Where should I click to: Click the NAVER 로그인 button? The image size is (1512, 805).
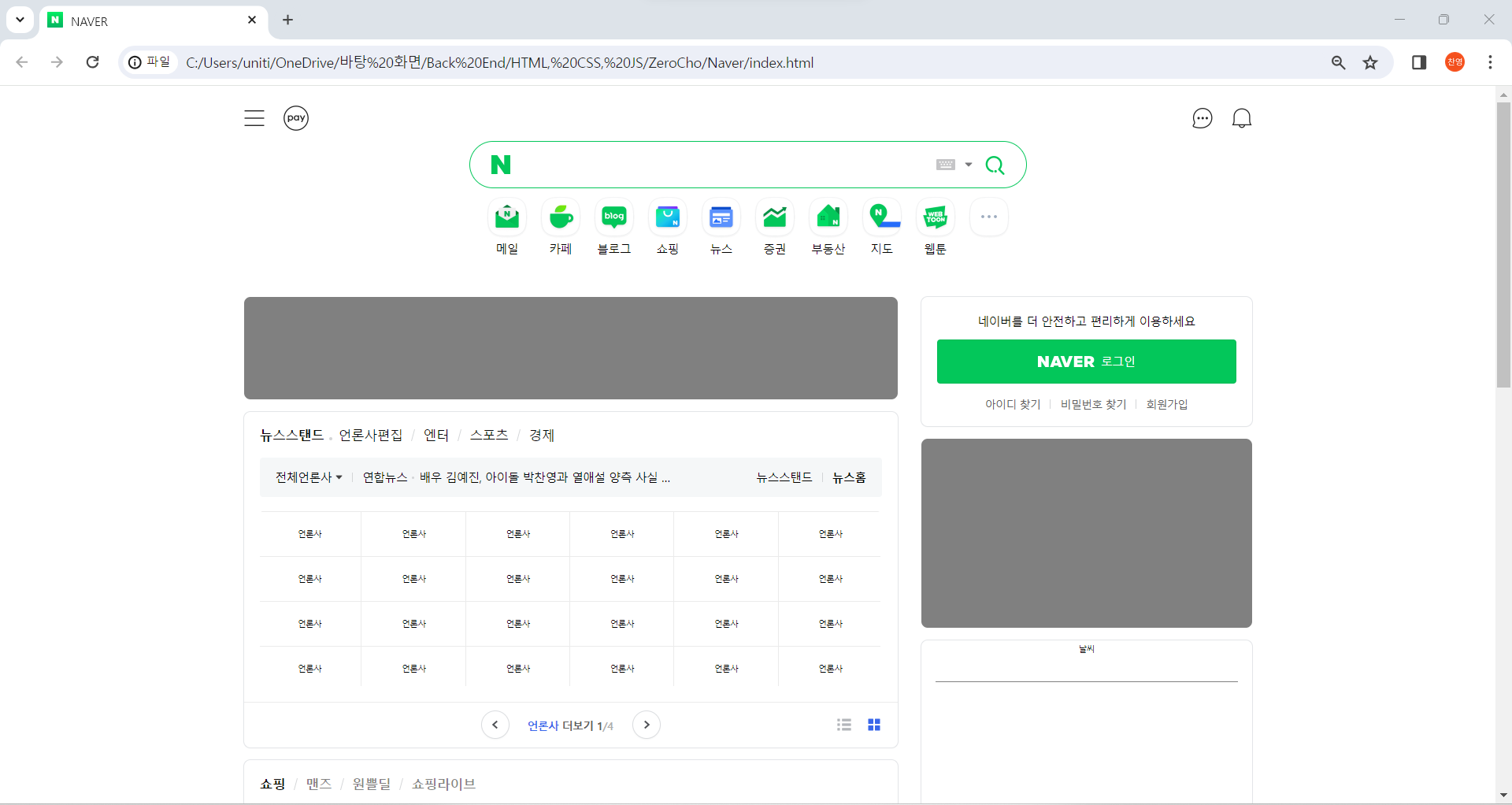coord(1087,362)
